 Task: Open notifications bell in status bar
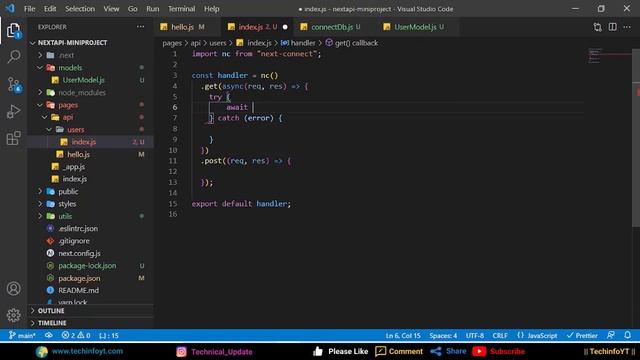click(627, 335)
